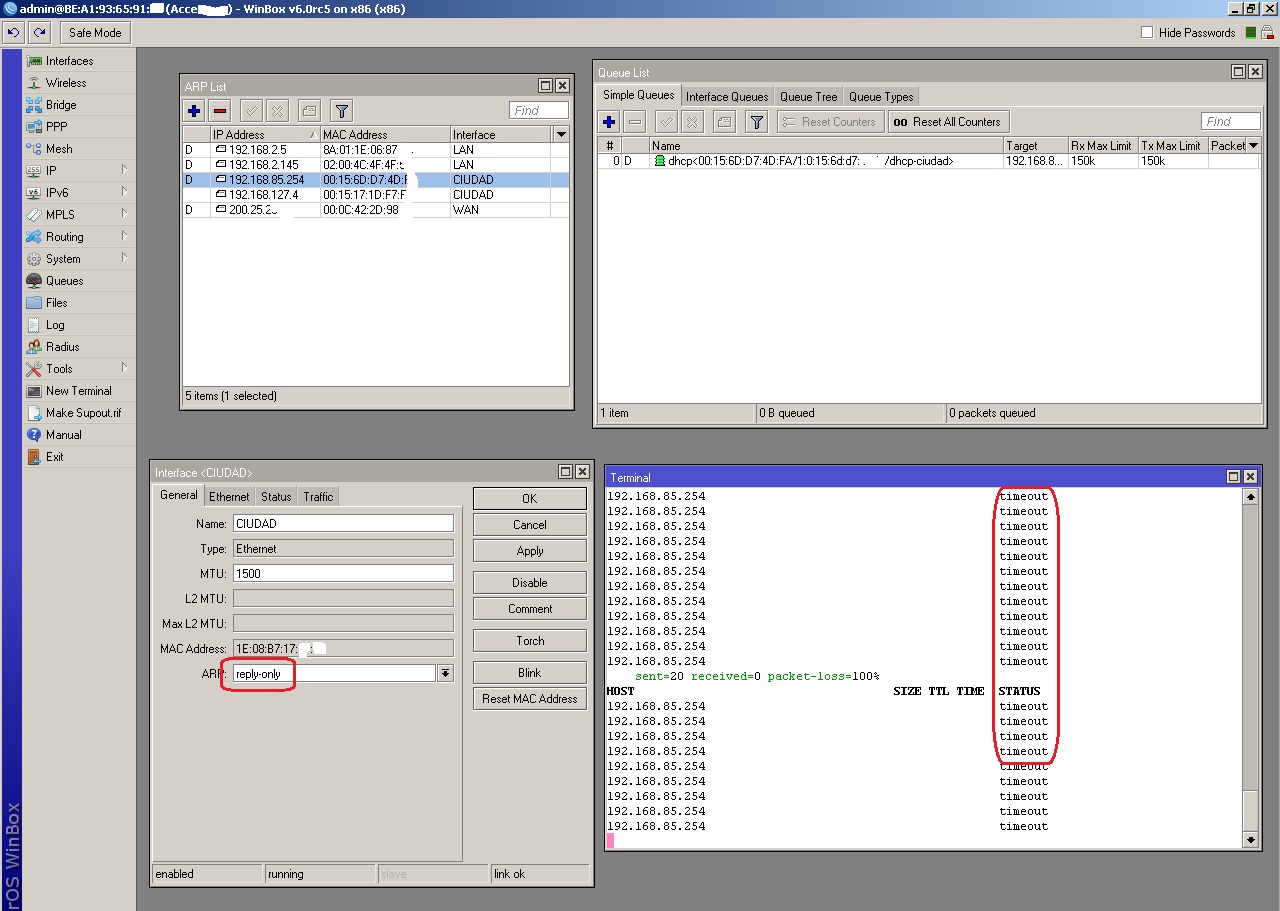Open ARP List column selector dropdown
Viewport: 1280px width, 911px height.
[x=561, y=134]
